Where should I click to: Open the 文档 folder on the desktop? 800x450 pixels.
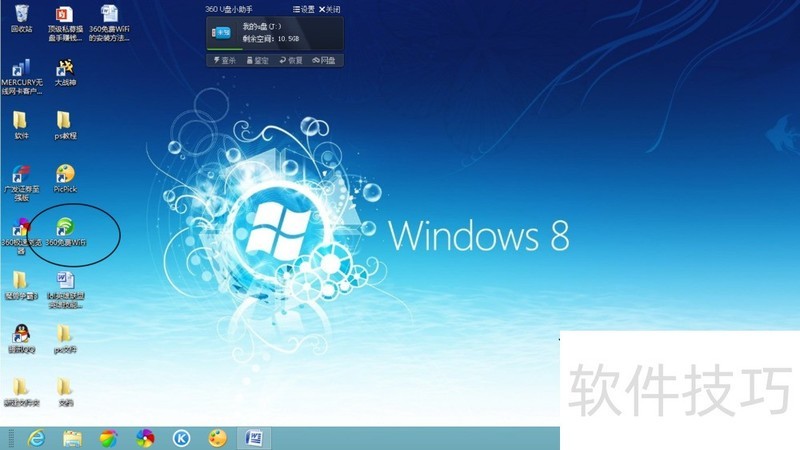pos(65,392)
